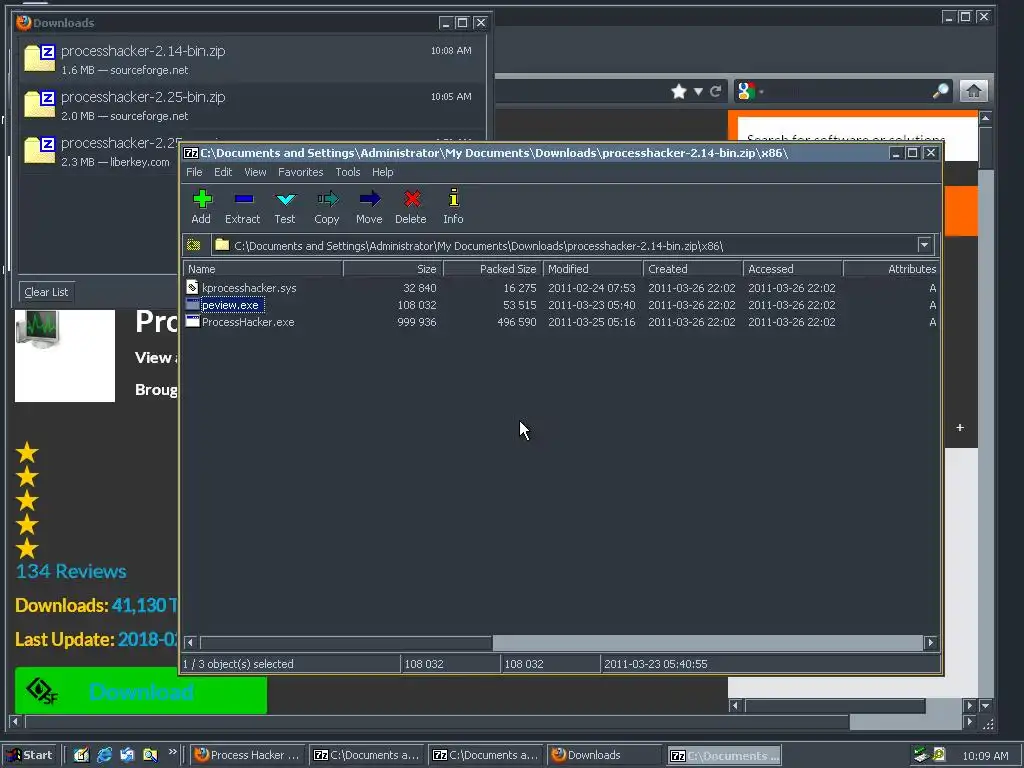Select the kprocesshacker.sys file name
Screen dimensions: 1024x768
coord(249,287)
